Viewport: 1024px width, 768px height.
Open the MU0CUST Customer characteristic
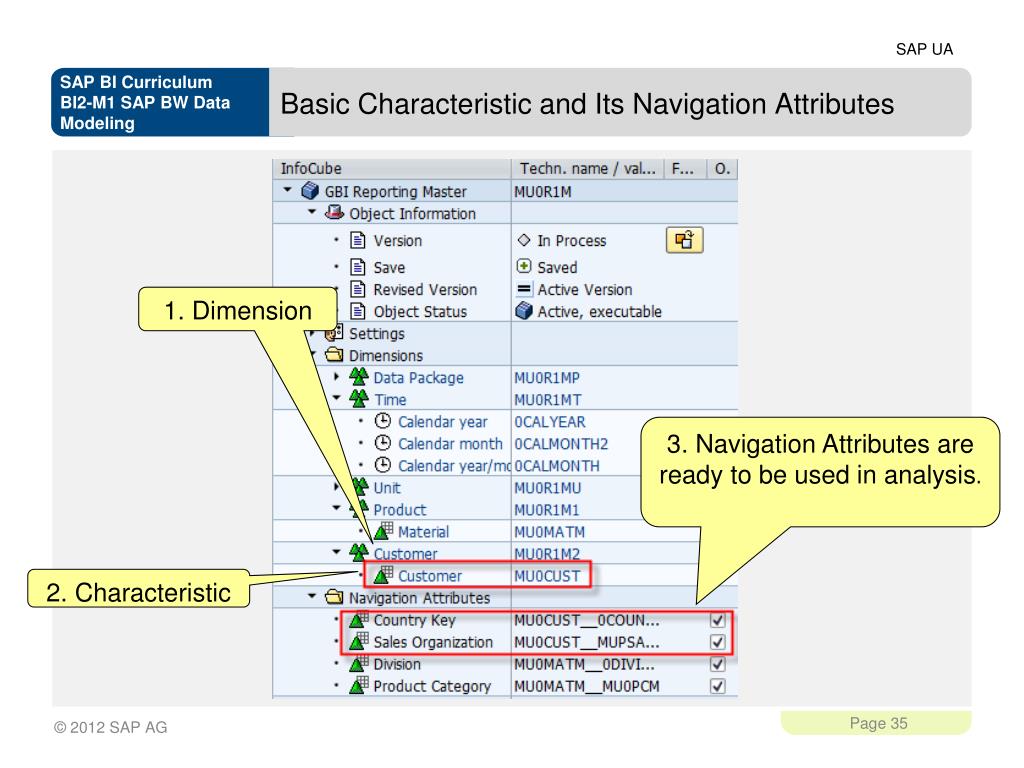(x=431, y=575)
